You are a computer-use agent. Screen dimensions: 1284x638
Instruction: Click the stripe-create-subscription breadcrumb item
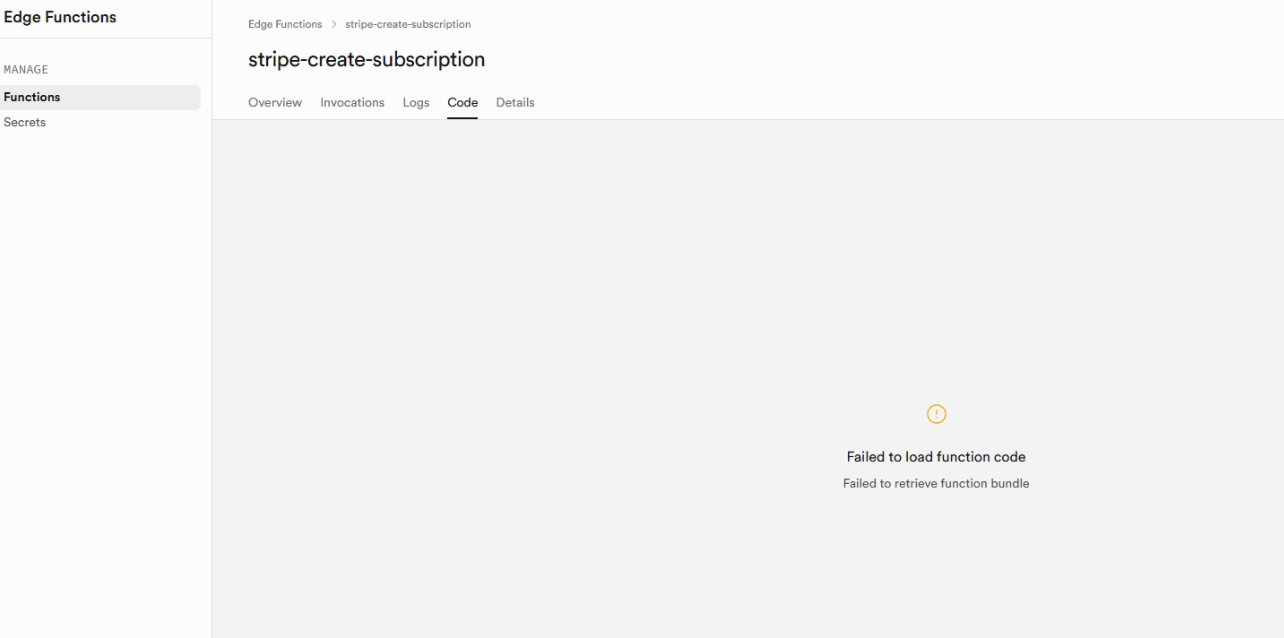(x=408, y=24)
